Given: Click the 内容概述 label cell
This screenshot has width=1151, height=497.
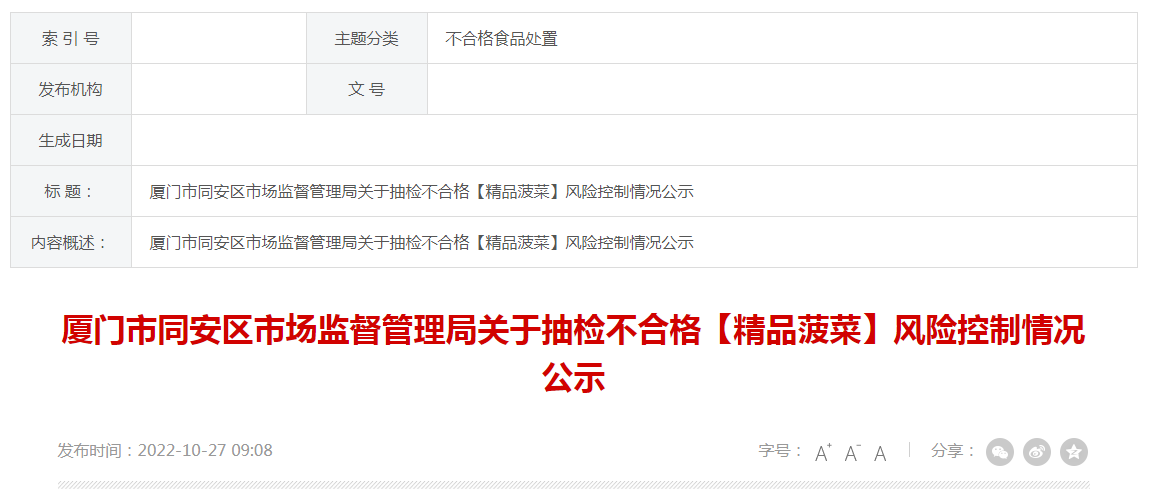Looking at the screenshot, I should click(x=70, y=242).
